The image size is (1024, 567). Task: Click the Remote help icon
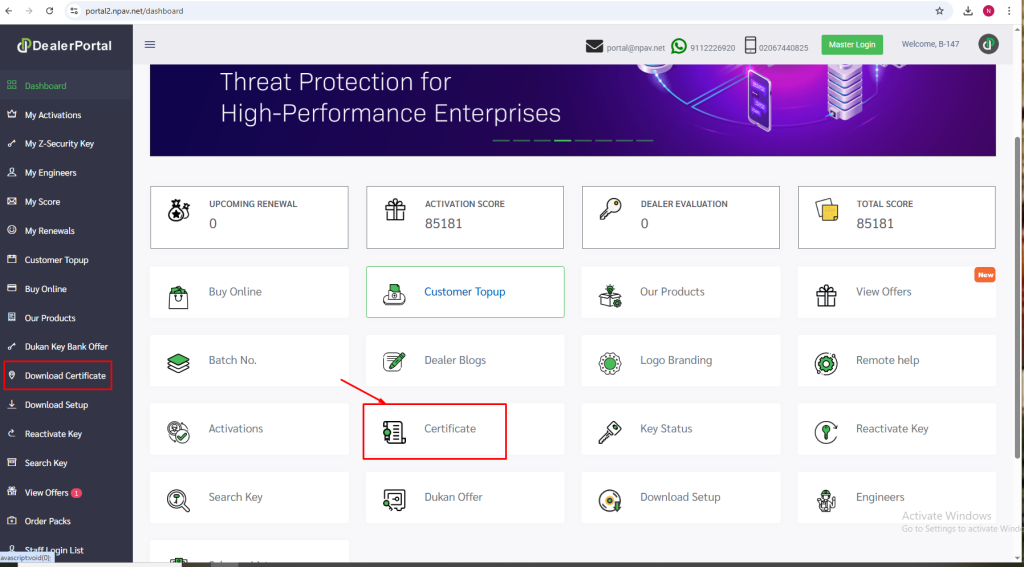(826, 361)
